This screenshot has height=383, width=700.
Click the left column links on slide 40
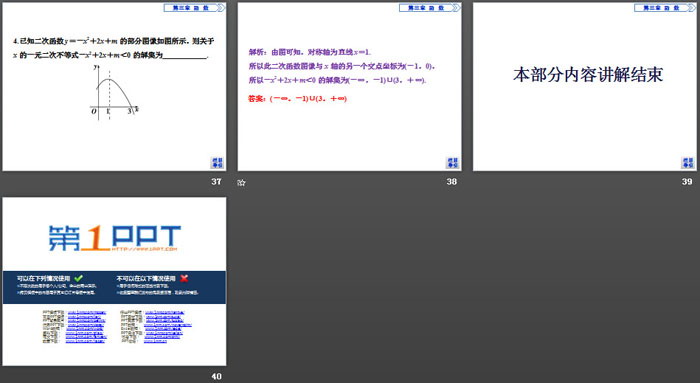(86, 327)
